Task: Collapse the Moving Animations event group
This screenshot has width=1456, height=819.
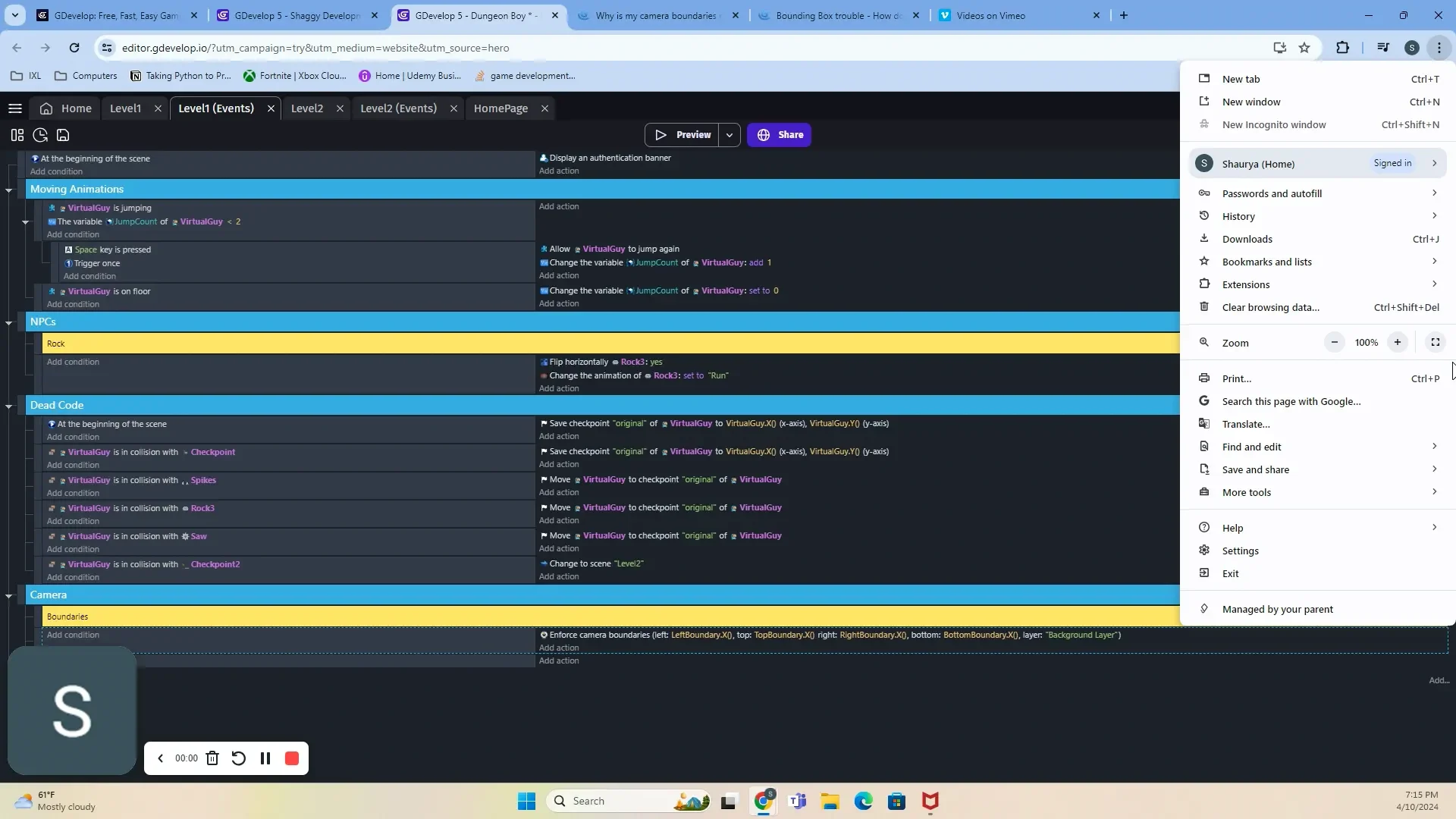Action: click(8, 190)
